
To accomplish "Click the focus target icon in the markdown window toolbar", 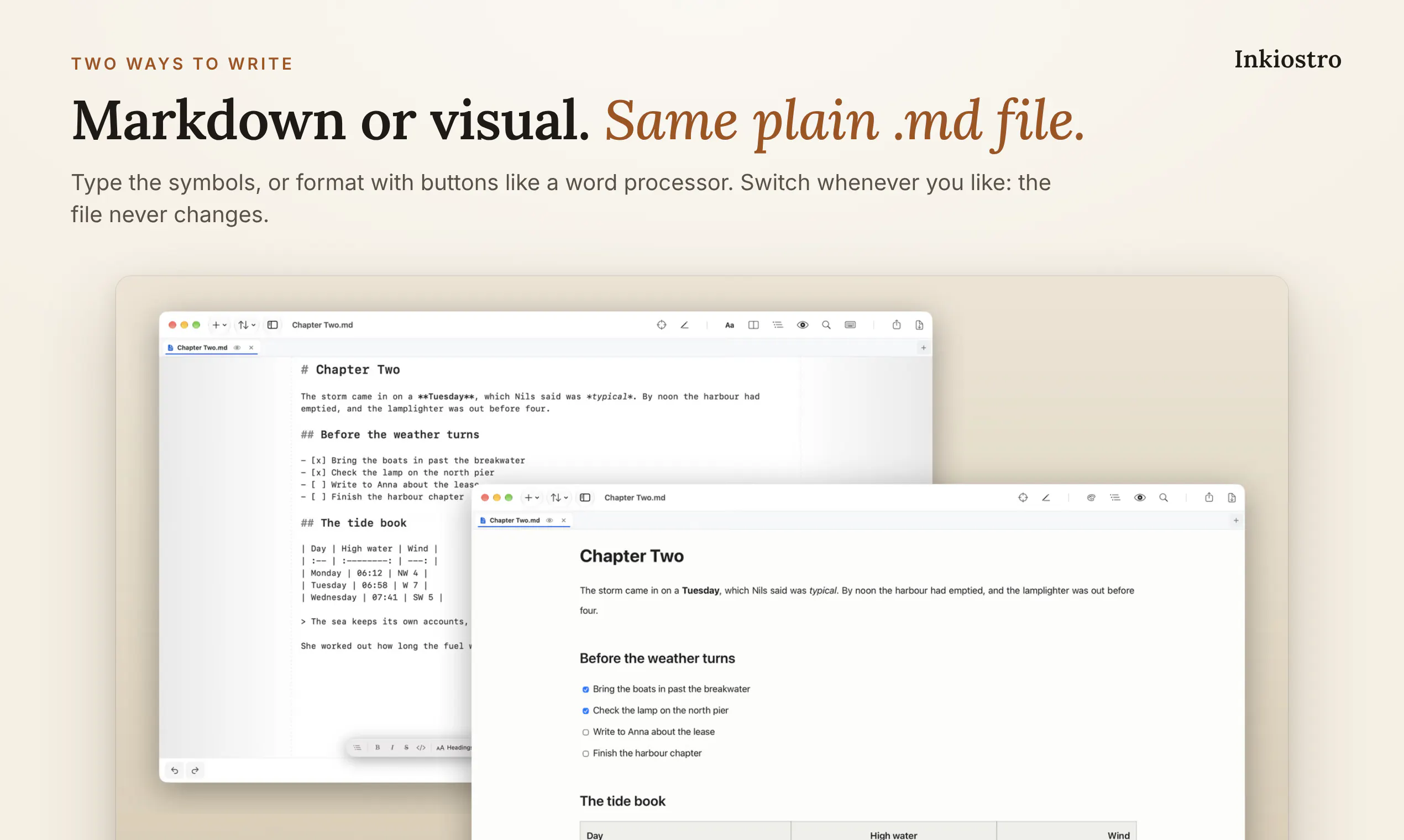I will click(661, 325).
